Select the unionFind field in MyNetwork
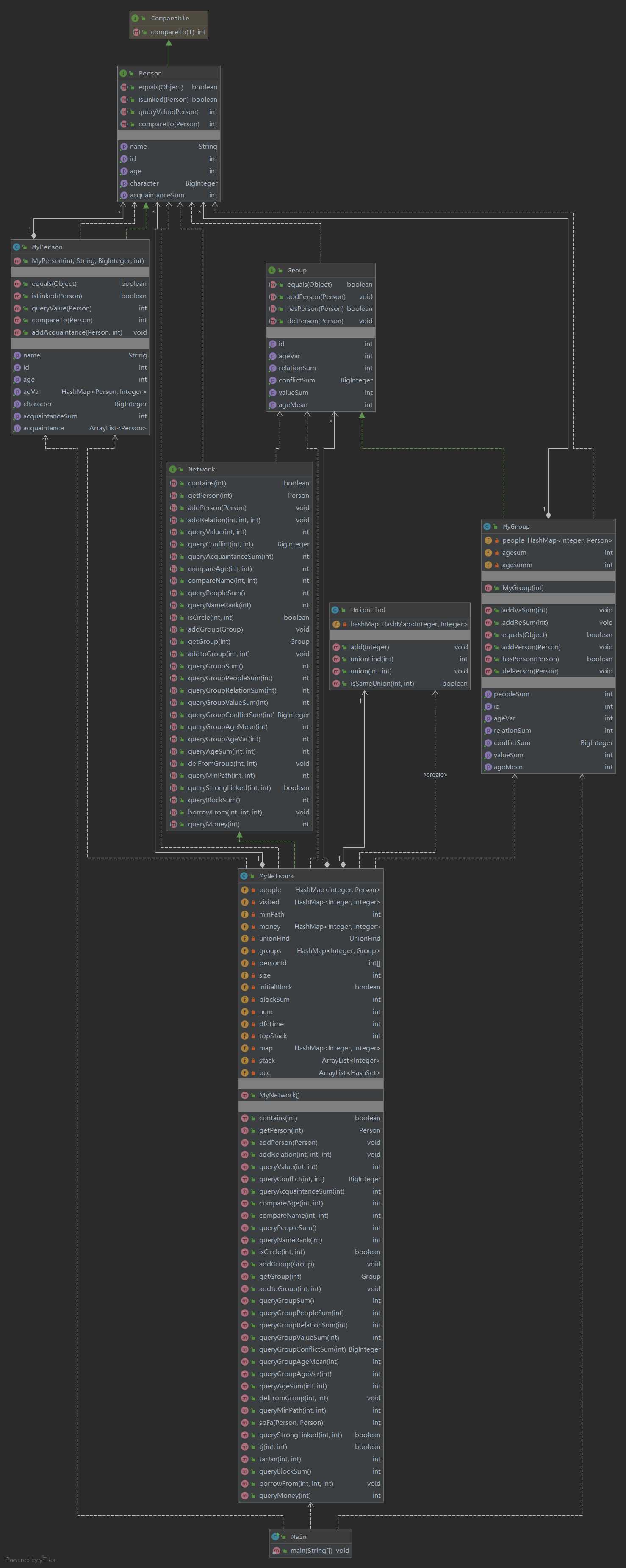626x1568 pixels. pyautogui.click(x=310, y=939)
